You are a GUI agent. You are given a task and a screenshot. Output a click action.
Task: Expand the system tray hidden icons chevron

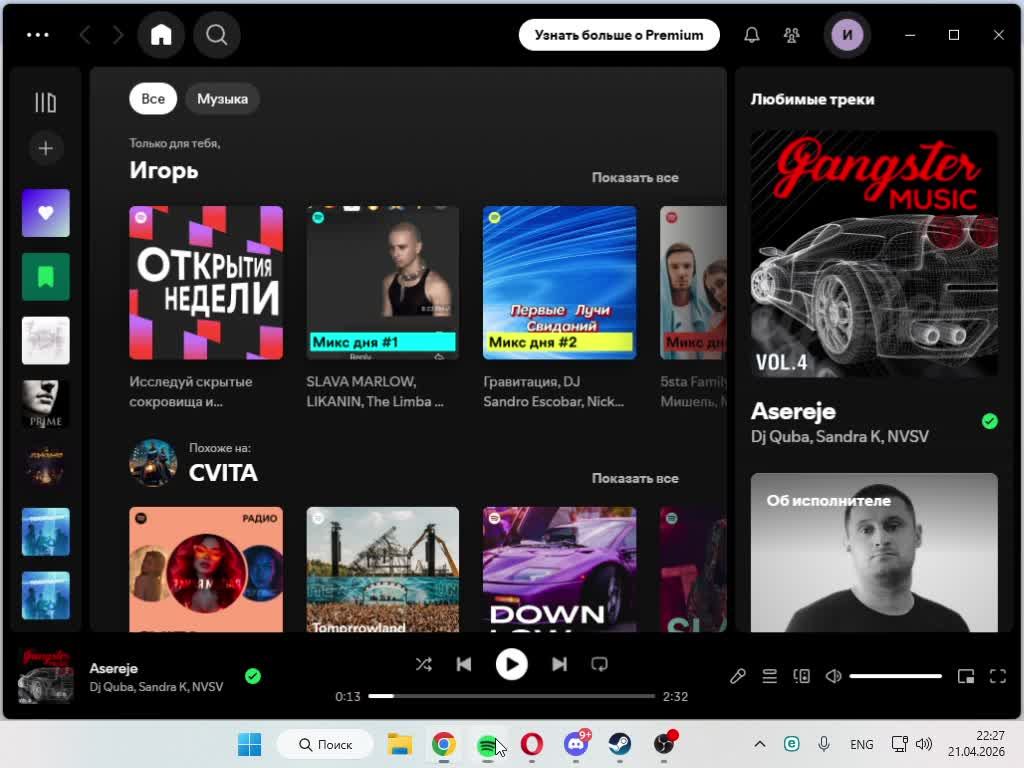pos(760,744)
